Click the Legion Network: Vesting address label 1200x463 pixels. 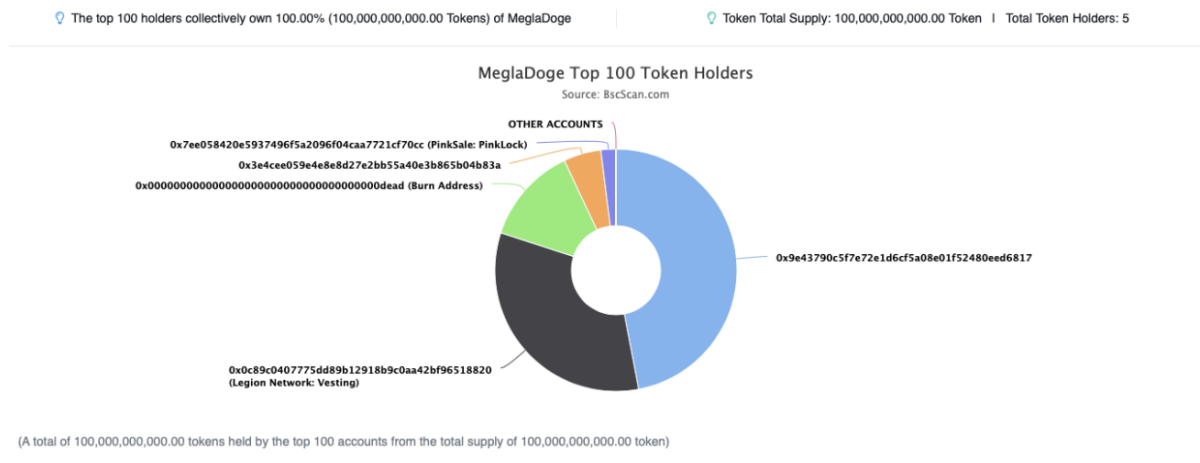(x=360, y=375)
